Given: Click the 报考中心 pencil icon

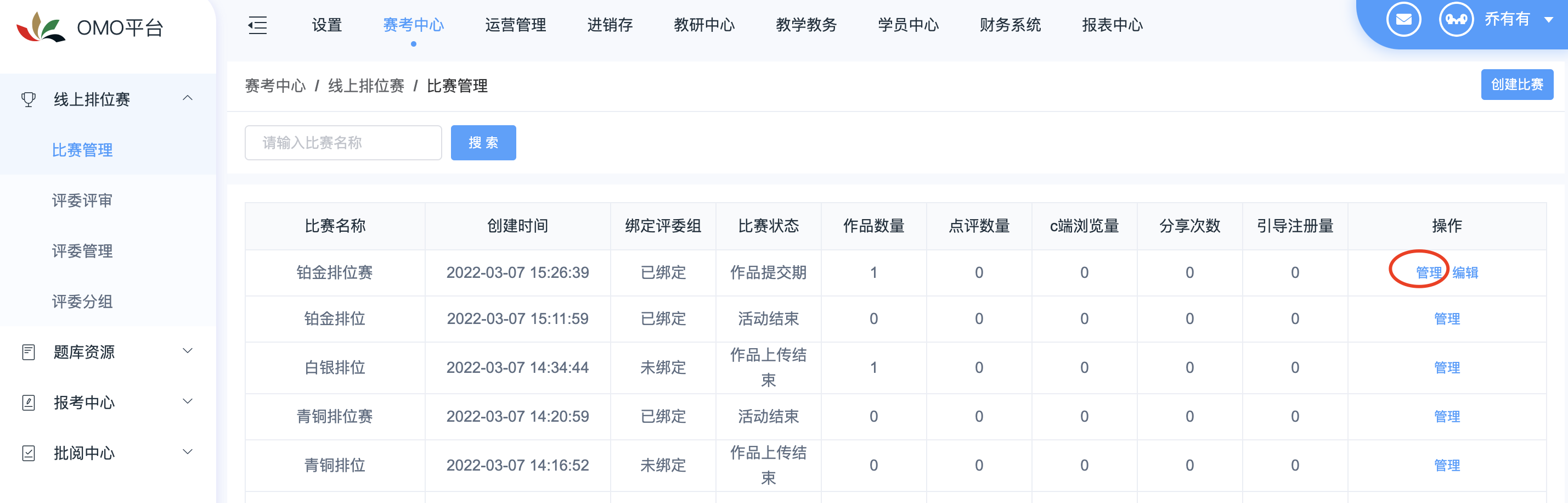Looking at the screenshot, I should [x=29, y=403].
